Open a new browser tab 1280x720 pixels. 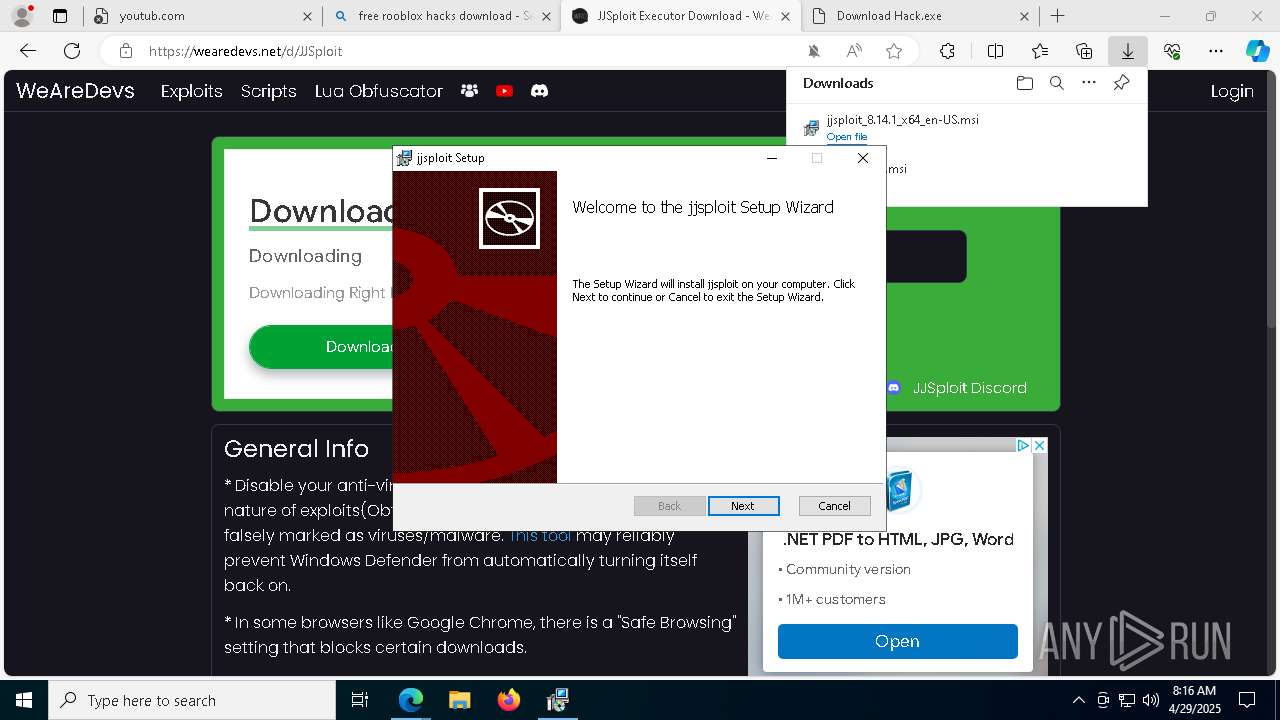[x=1057, y=16]
